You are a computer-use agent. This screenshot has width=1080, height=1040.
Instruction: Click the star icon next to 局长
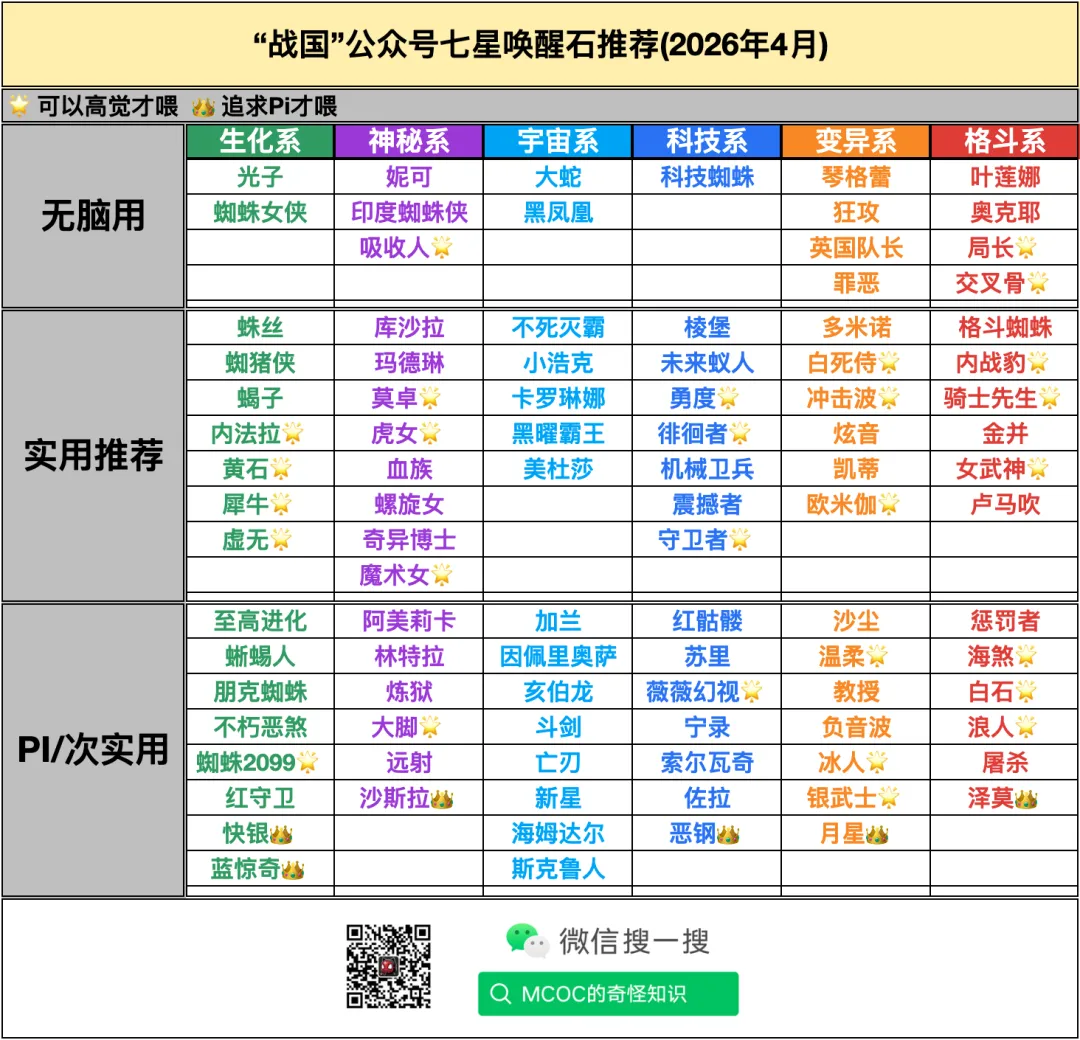coord(1026,247)
